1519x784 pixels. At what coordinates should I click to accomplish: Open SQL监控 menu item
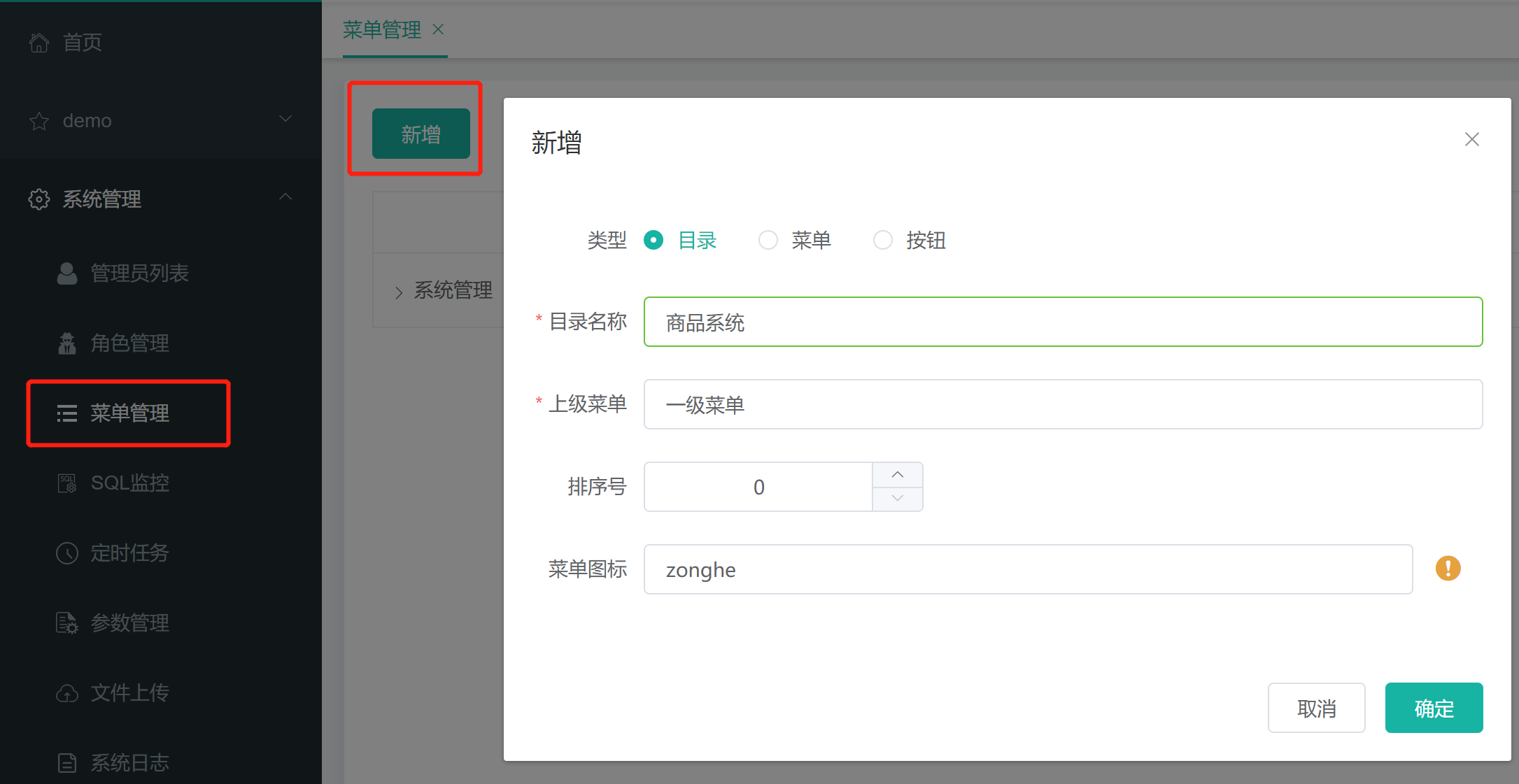pyautogui.click(x=161, y=483)
